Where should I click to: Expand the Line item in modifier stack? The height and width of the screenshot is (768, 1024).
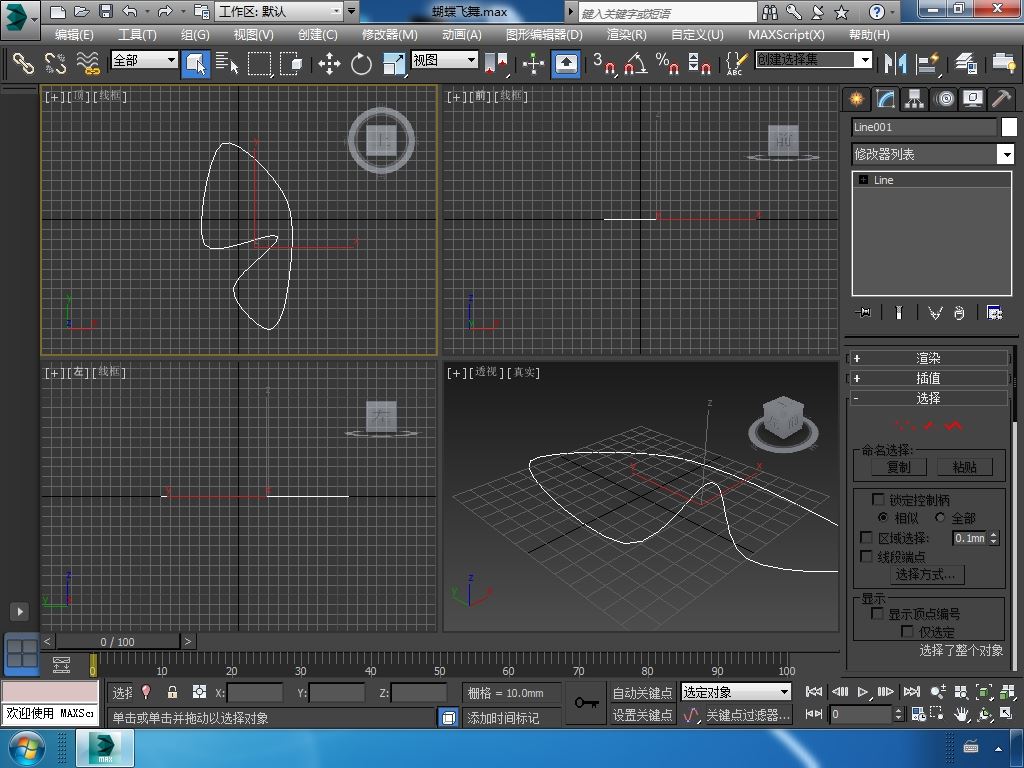tap(863, 180)
